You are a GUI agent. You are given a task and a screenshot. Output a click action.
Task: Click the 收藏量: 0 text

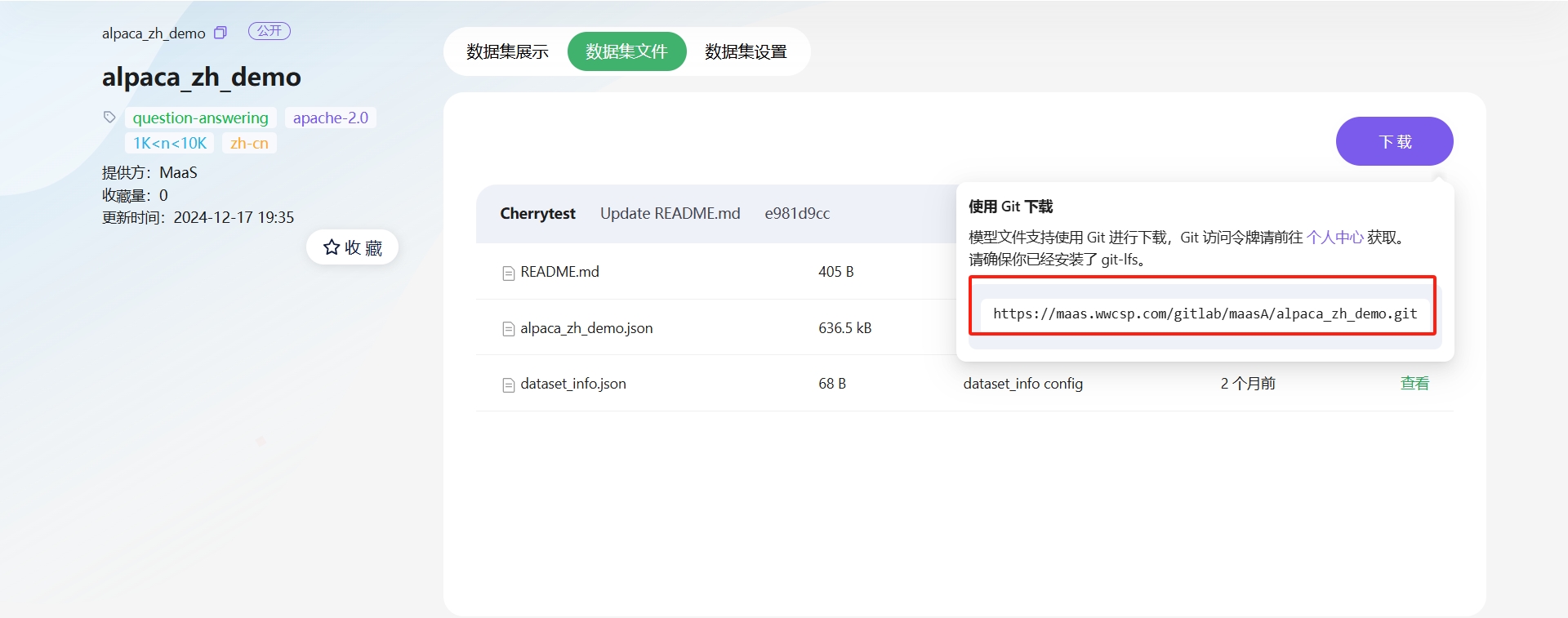coord(135,195)
